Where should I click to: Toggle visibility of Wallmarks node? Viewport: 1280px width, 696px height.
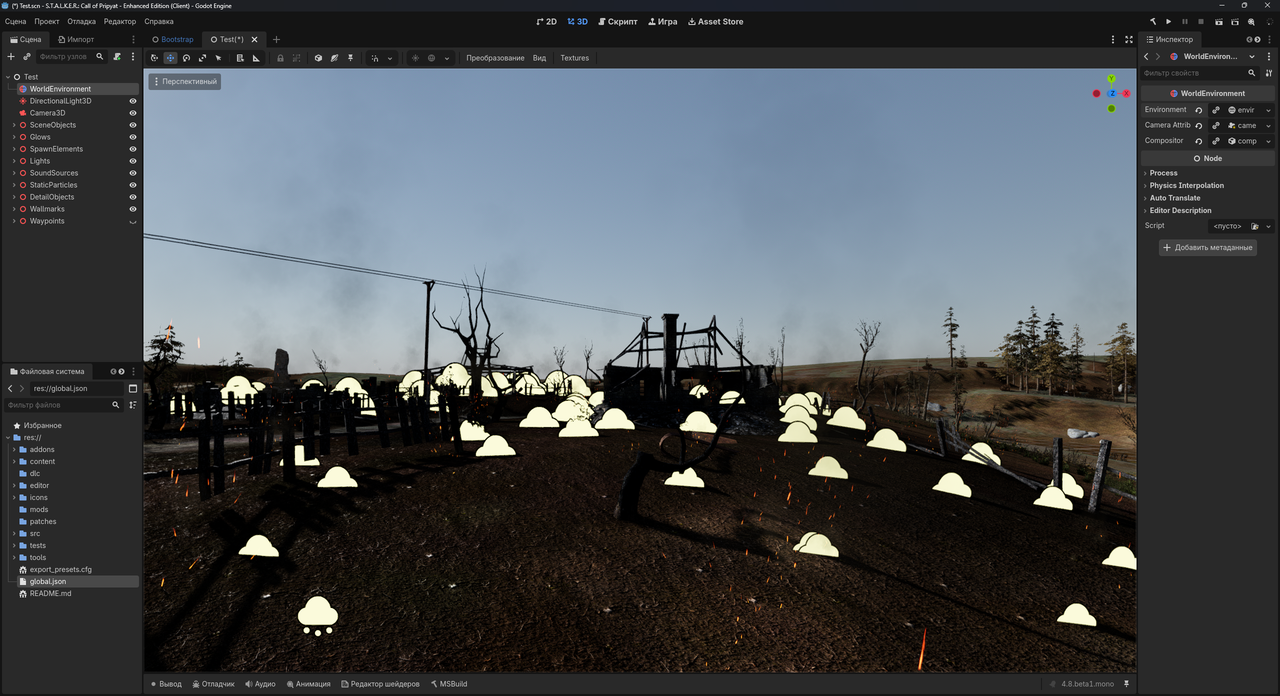pos(133,209)
